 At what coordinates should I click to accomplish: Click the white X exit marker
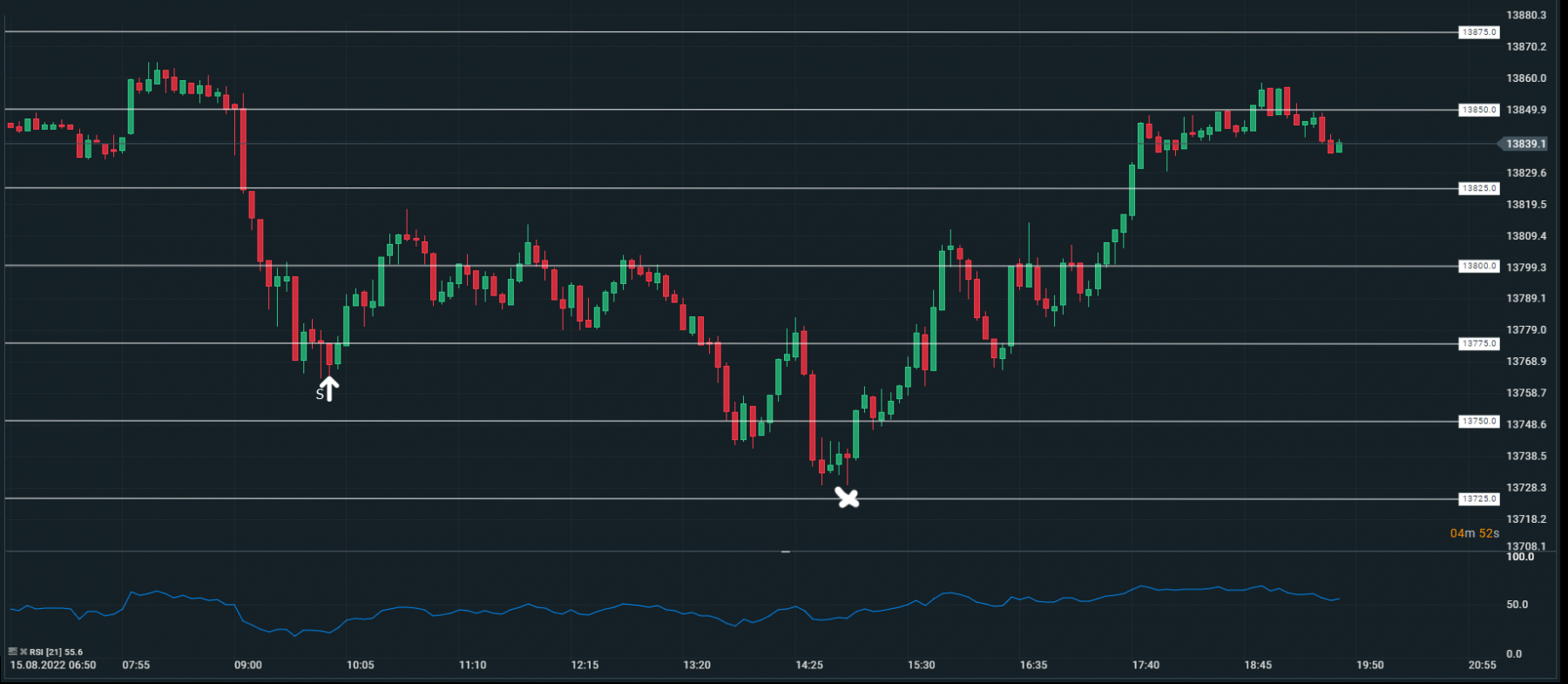click(x=847, y=498)
